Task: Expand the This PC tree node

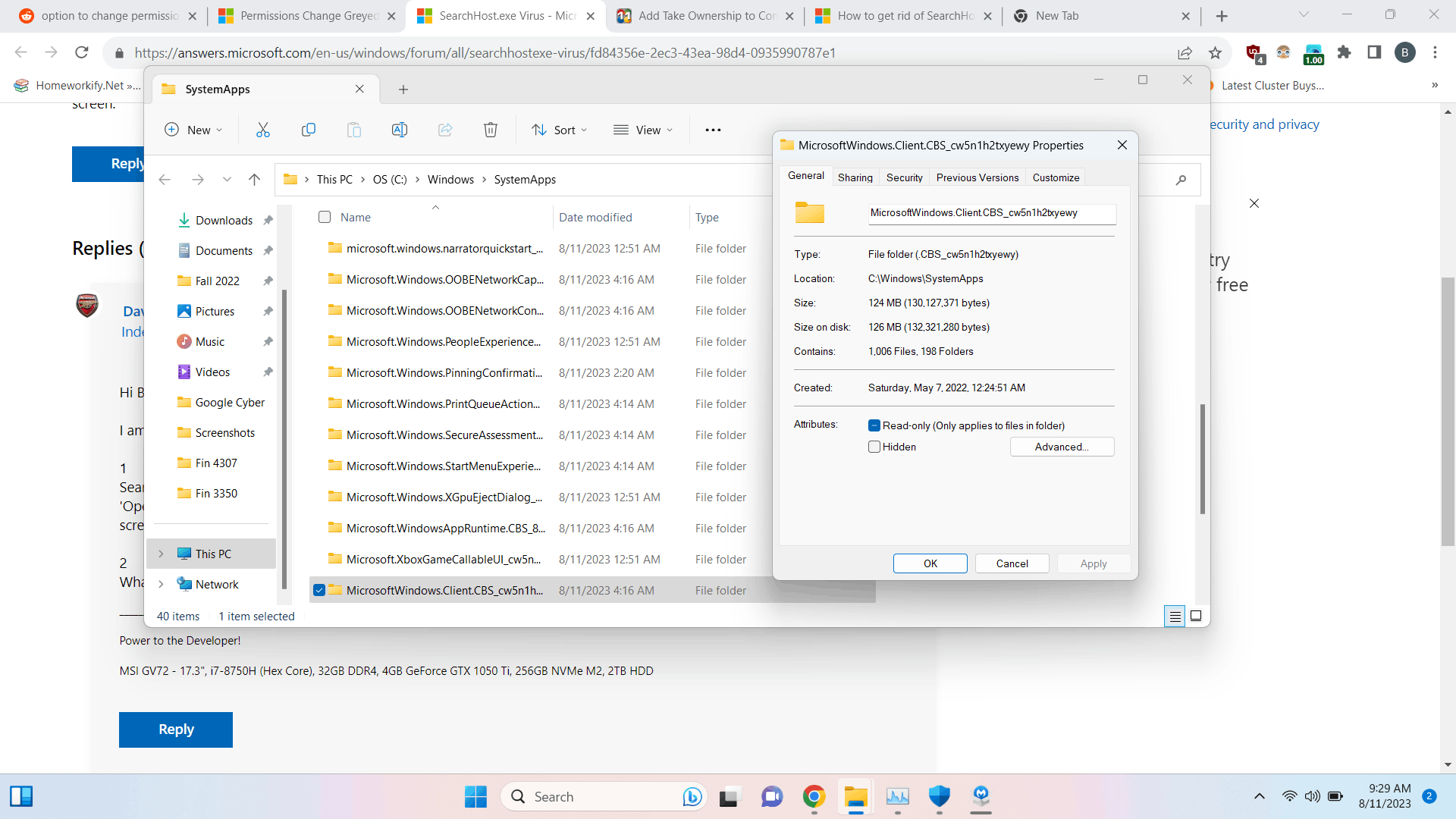Action: click(161, 554)
